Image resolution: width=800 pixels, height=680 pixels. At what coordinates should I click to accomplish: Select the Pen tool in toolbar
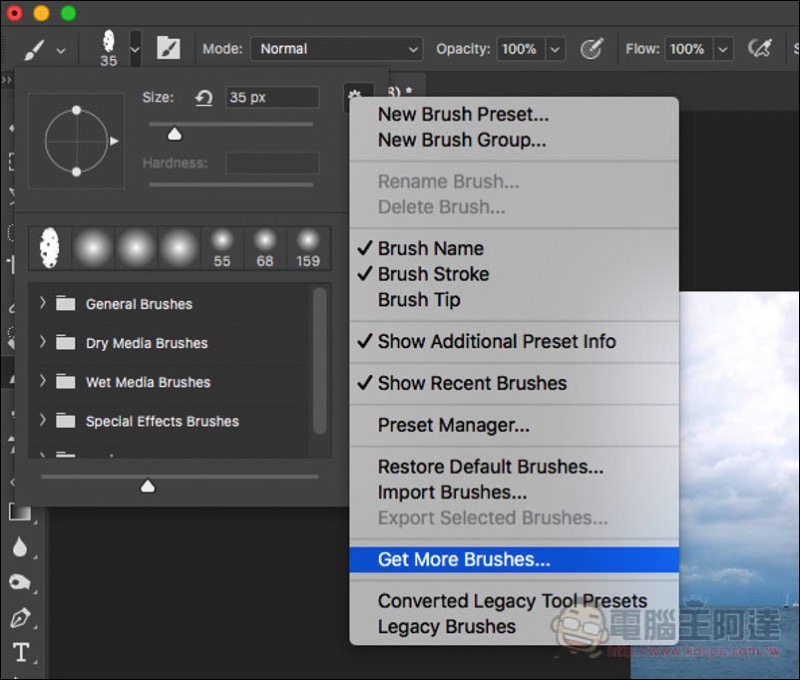[20, 617]
